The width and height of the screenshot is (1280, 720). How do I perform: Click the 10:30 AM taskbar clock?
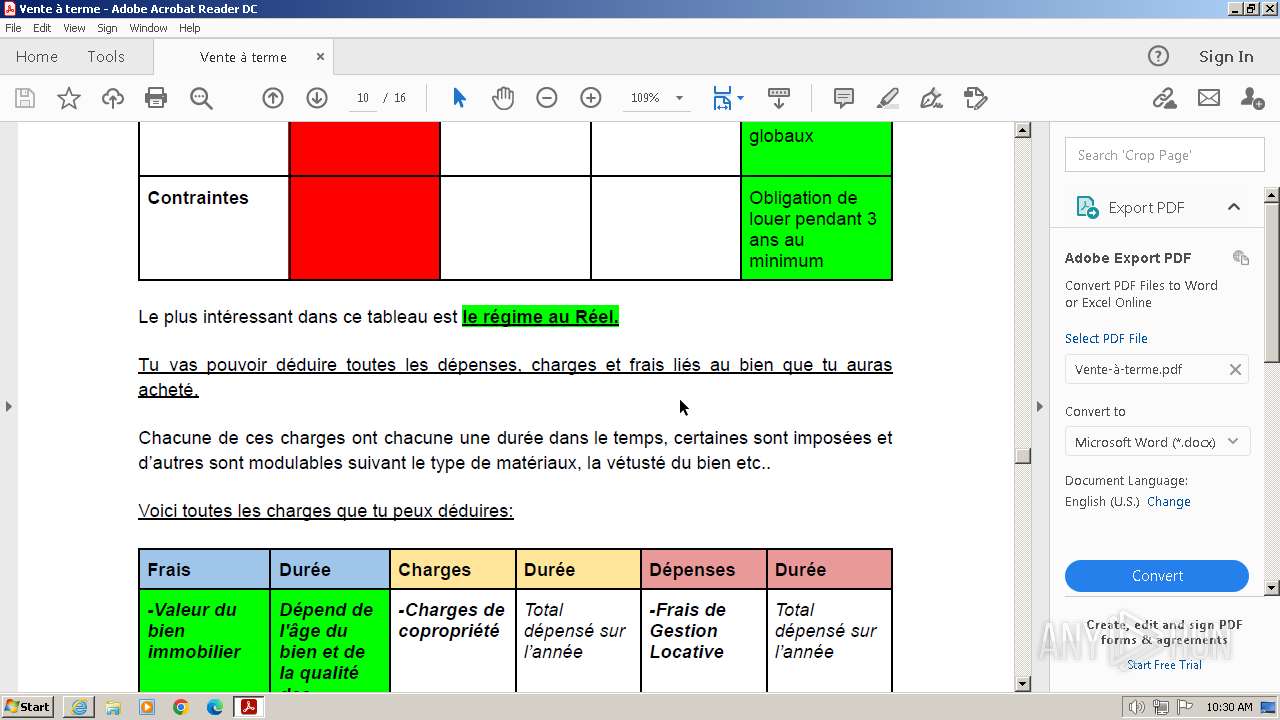(1229, 707)
